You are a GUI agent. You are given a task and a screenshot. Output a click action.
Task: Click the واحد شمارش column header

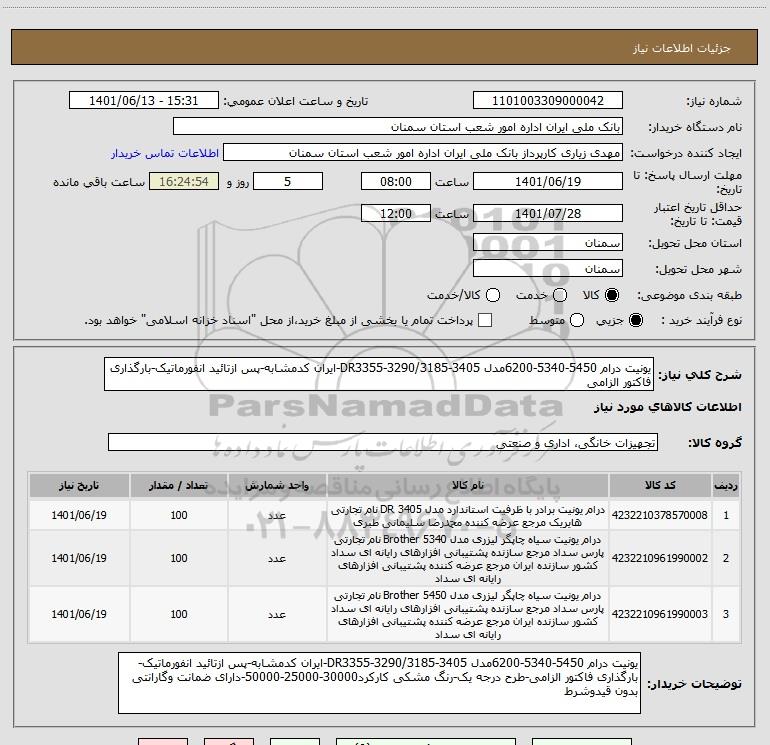(x=277, y=485)
